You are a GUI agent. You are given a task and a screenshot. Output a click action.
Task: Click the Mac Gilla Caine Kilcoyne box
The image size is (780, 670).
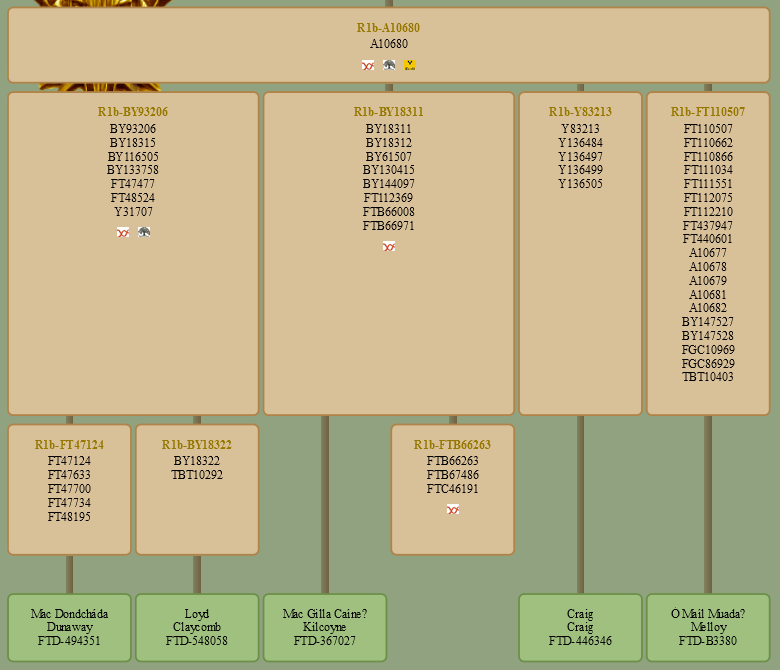pyautogui.click(x=325, y=627)
